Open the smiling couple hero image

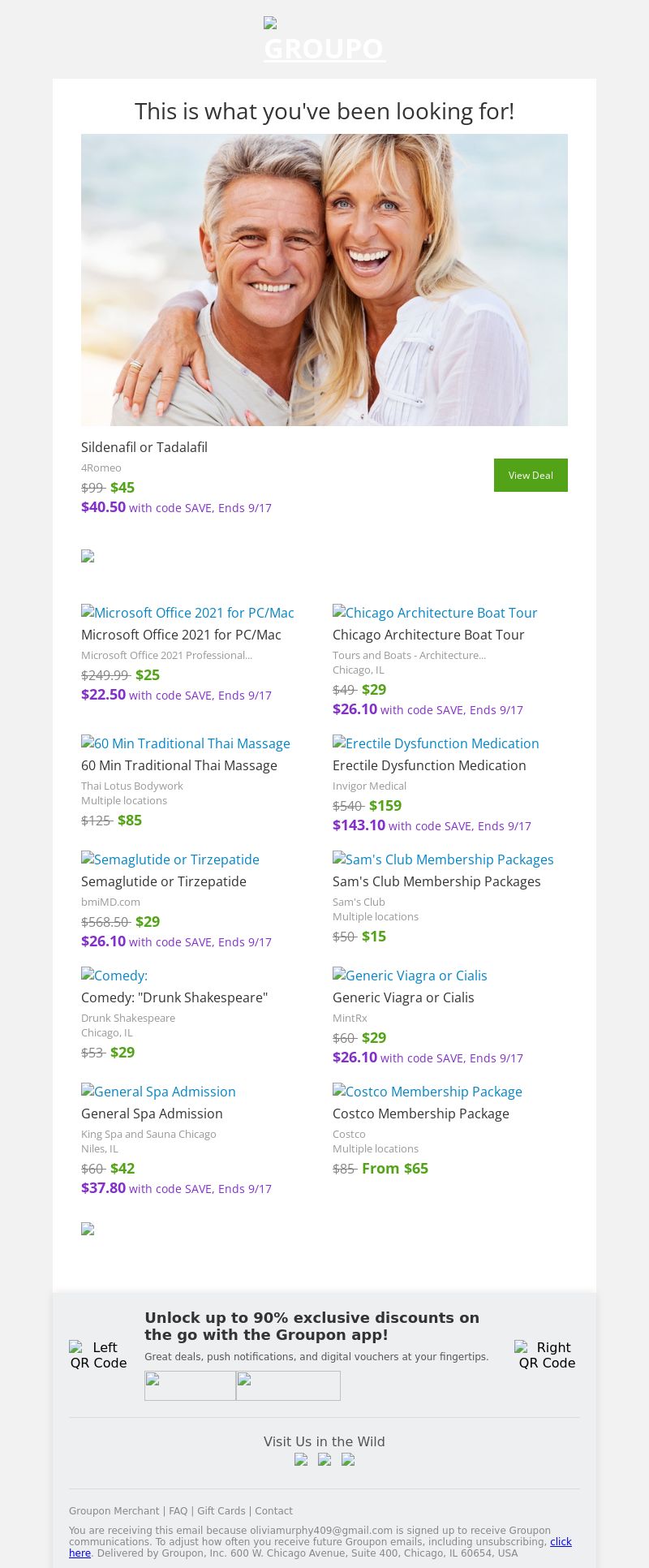coord(324,280)
